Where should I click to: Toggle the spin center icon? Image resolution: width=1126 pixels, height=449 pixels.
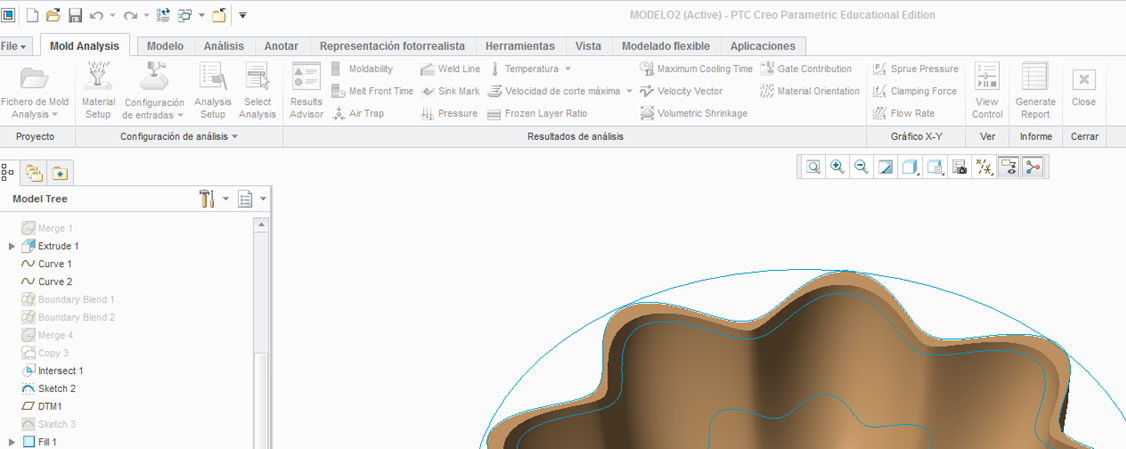point(1032,167)
